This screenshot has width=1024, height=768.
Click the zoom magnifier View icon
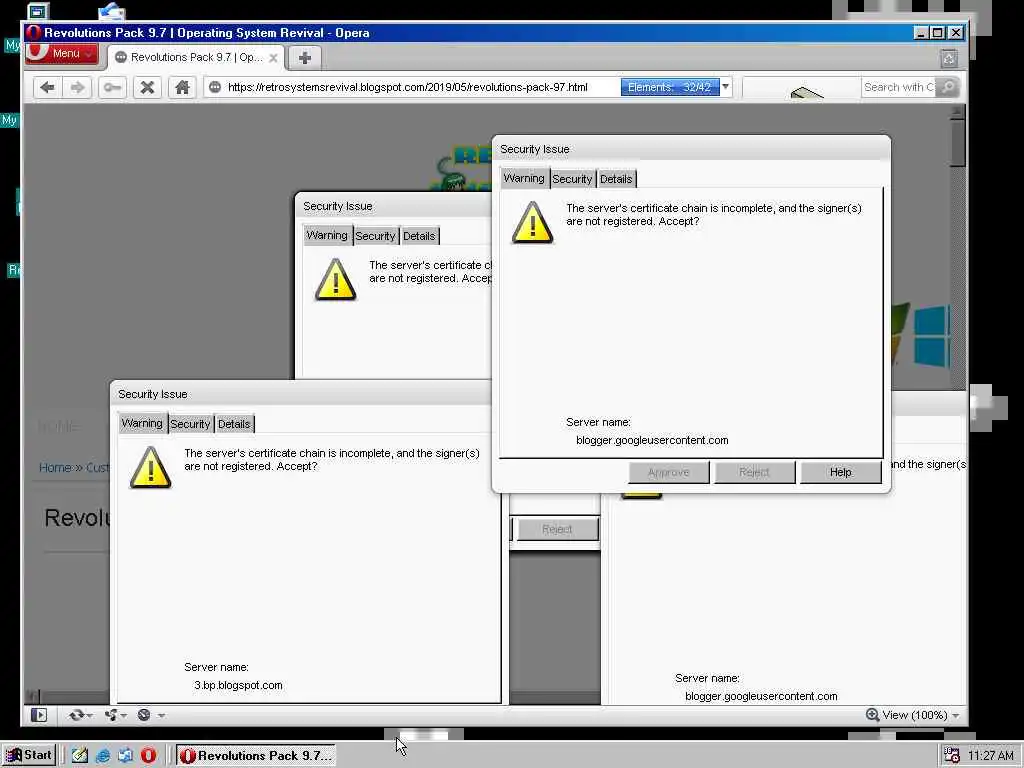[x=872, y=715]
